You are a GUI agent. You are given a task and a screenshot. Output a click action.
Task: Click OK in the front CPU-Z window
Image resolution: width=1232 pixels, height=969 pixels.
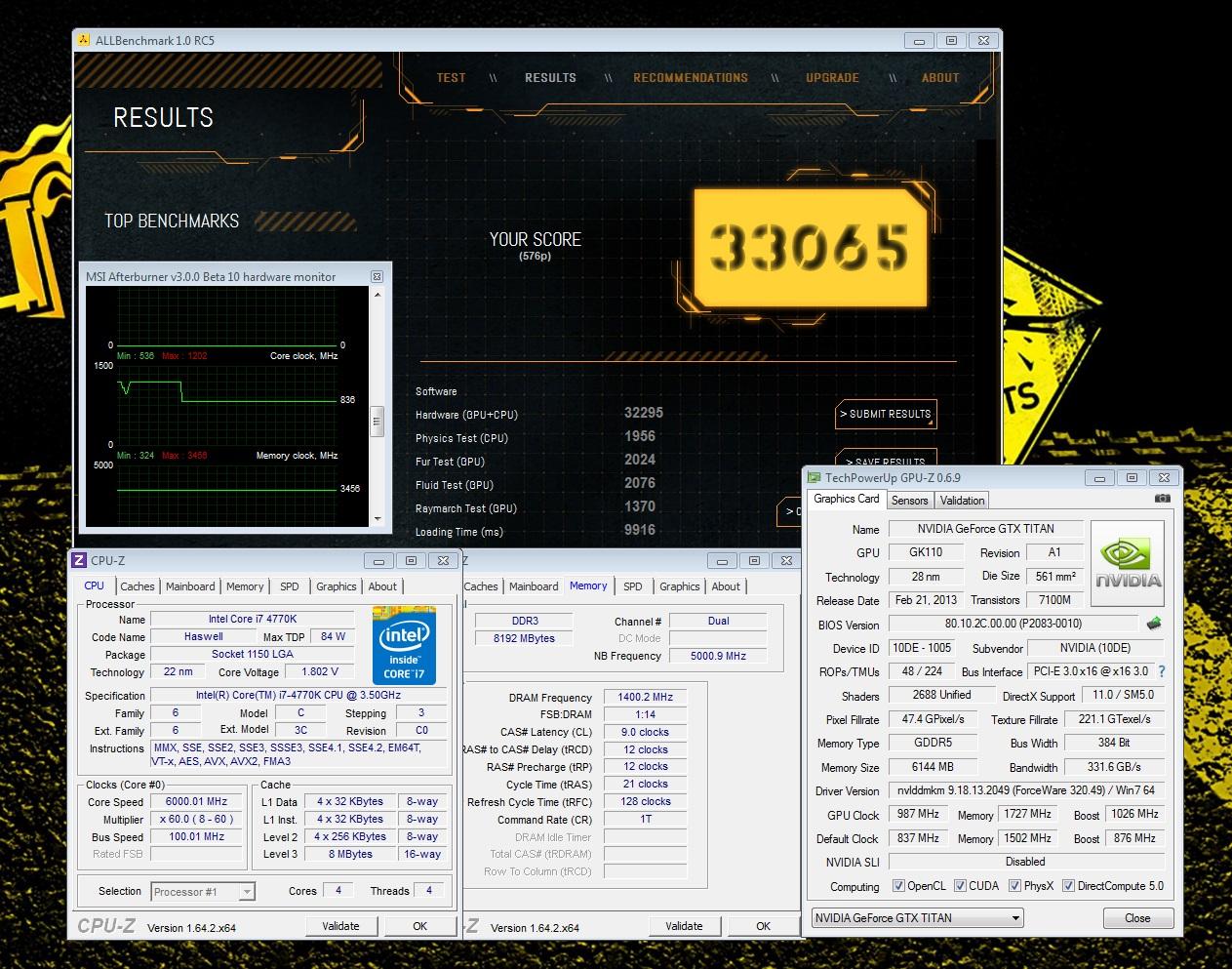click(x=419, y=926)
